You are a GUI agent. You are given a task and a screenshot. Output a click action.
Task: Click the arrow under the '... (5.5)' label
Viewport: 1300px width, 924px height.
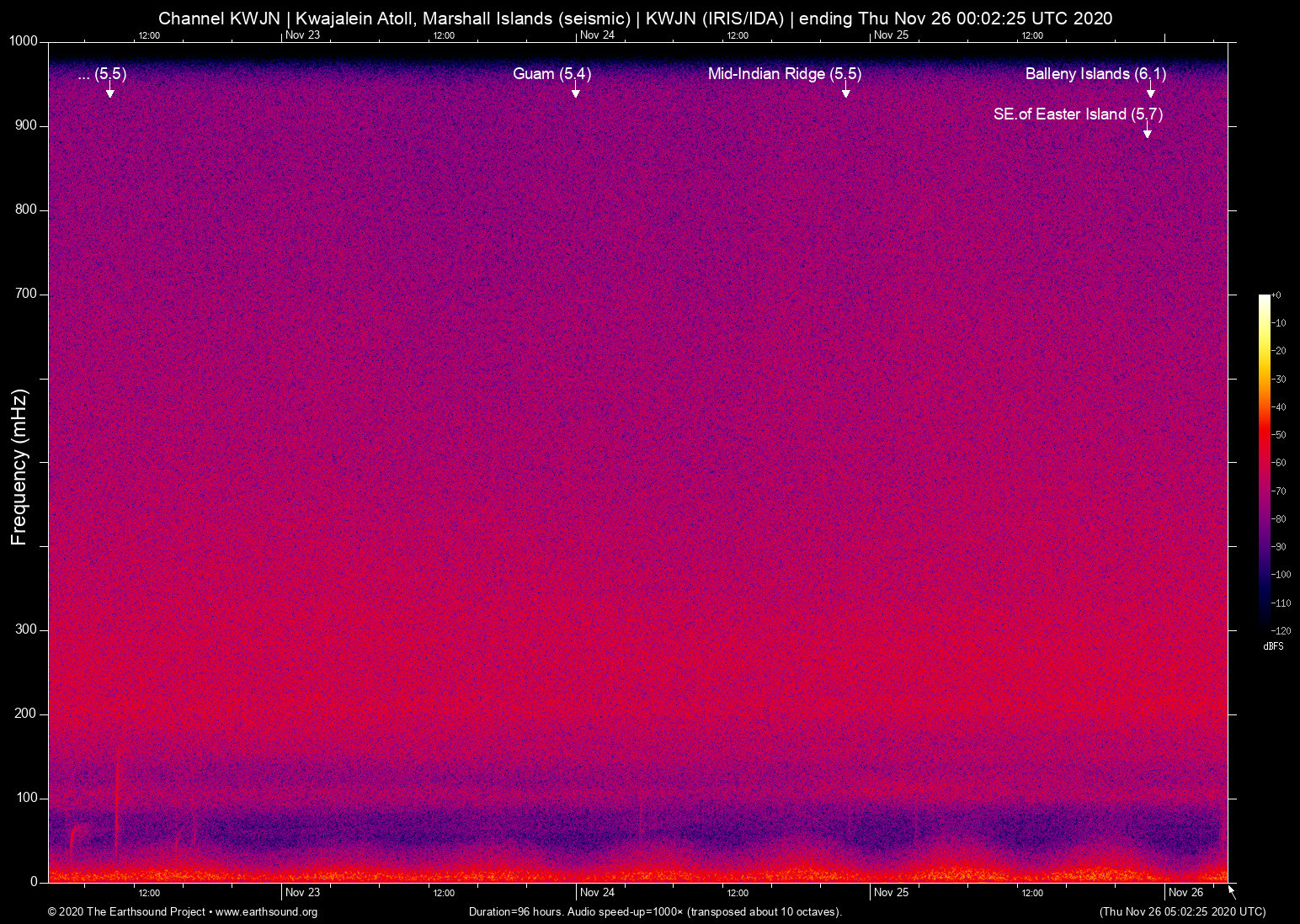(109, 93)
